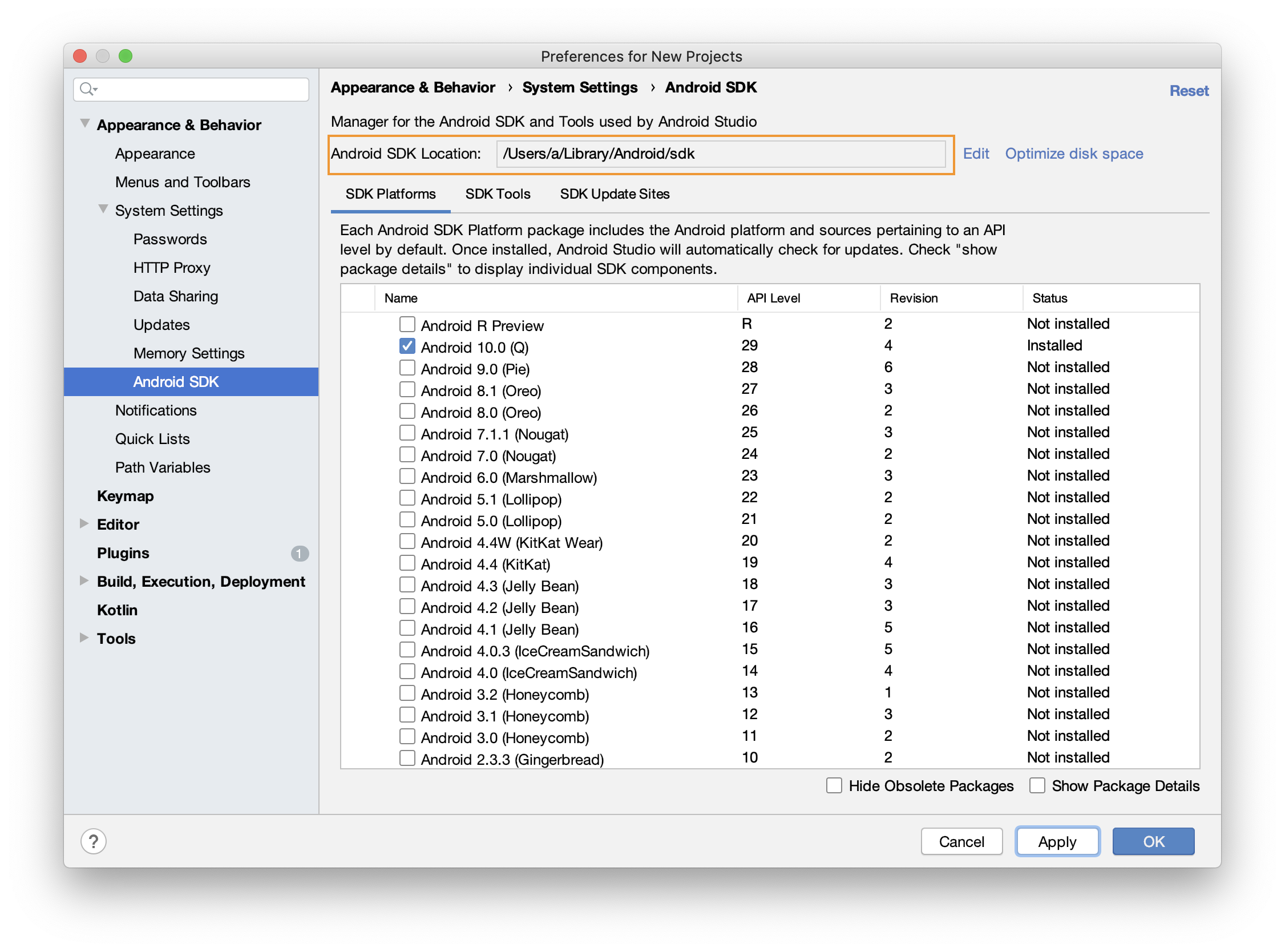Screen dimensions: 1285x952
Task: Click the help question mark icon
Action: pyautogui.click(x=94, y=841)
